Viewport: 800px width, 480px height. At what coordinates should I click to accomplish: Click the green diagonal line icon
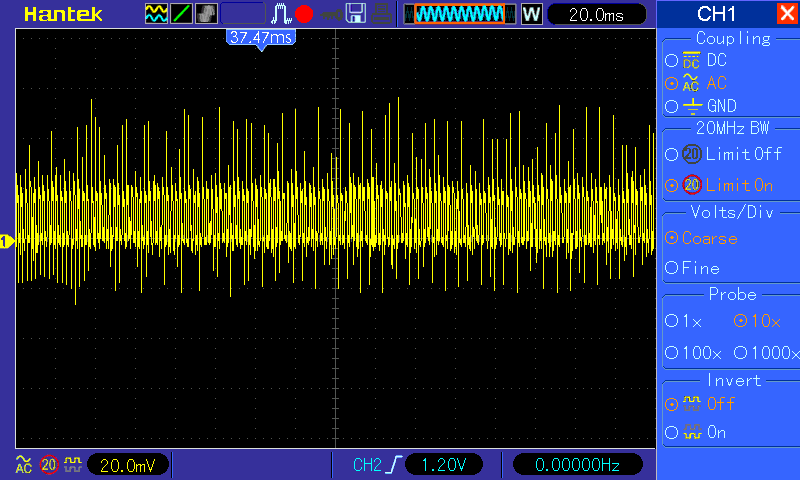pos(181,14)
